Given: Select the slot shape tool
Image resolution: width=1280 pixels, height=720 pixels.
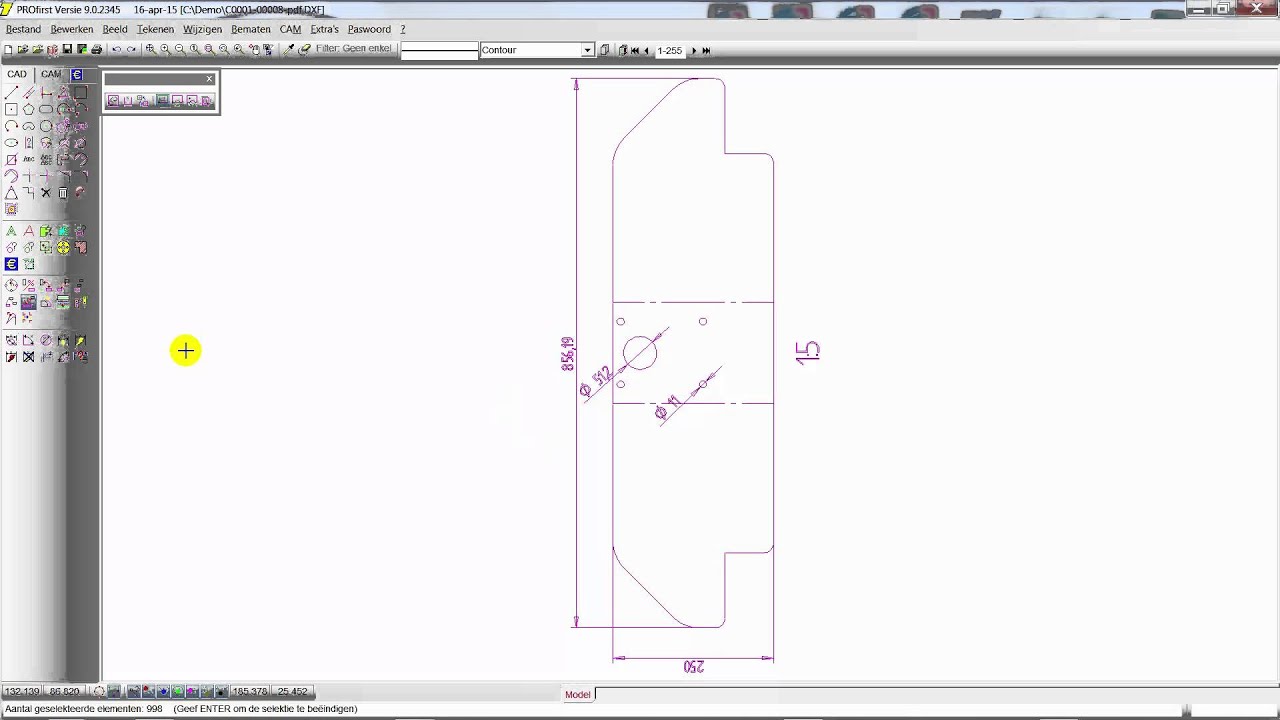Looking at the screenshot, I should pyautogui.click(x=46, y=109).
